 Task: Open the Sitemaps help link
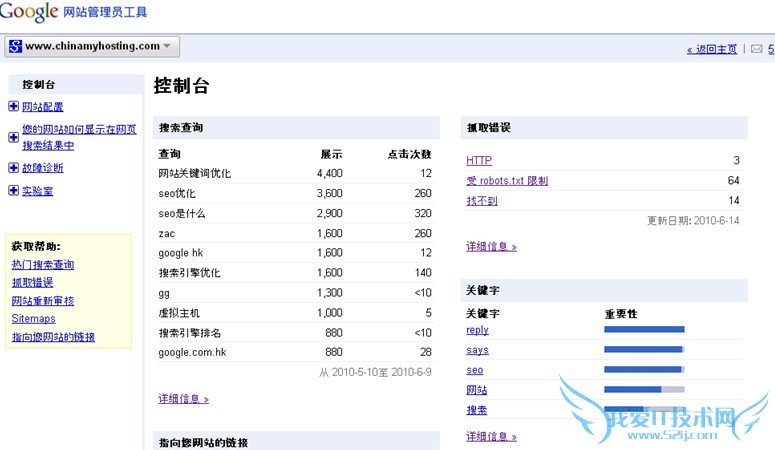pos(33,319)
